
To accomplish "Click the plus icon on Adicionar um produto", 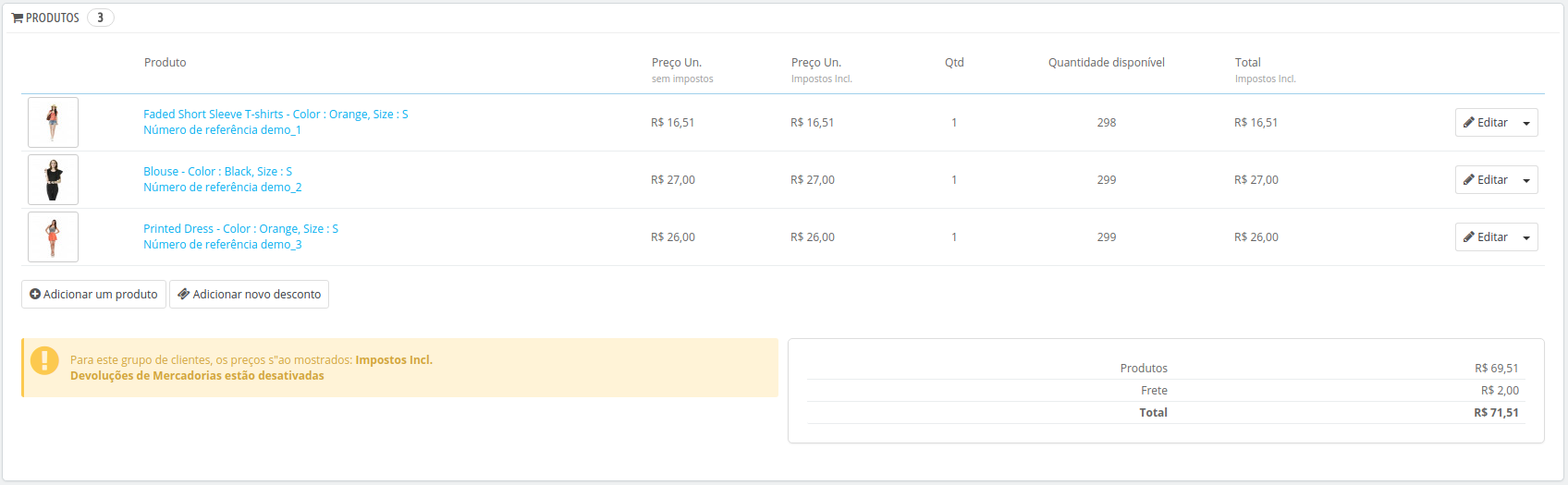I will [x=35, y=294].
